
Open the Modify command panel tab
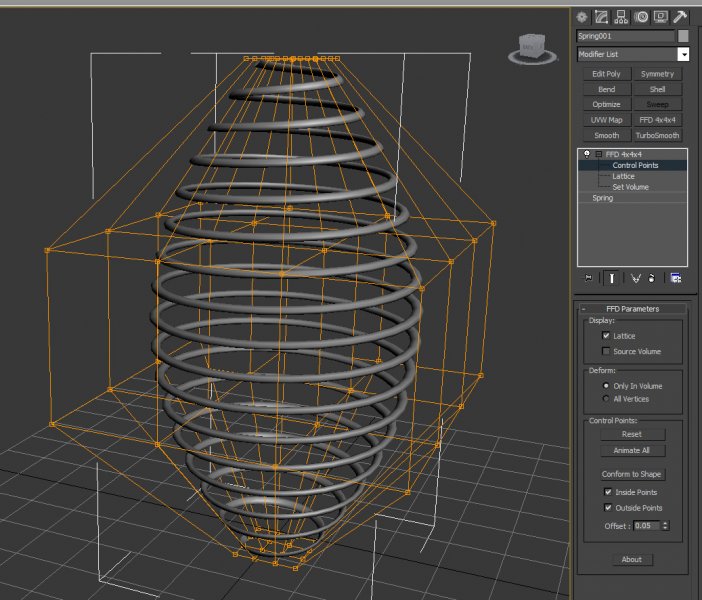coord(601,17)
